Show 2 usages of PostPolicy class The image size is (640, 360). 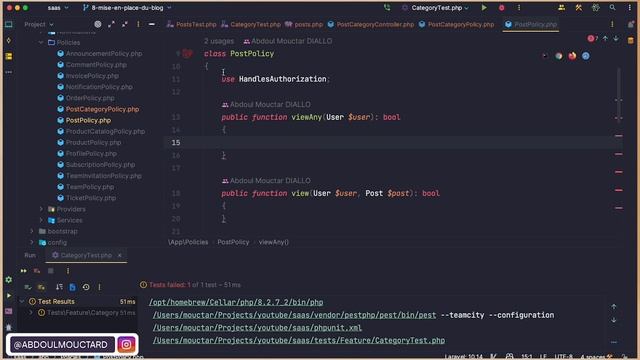tap(219, 41)
